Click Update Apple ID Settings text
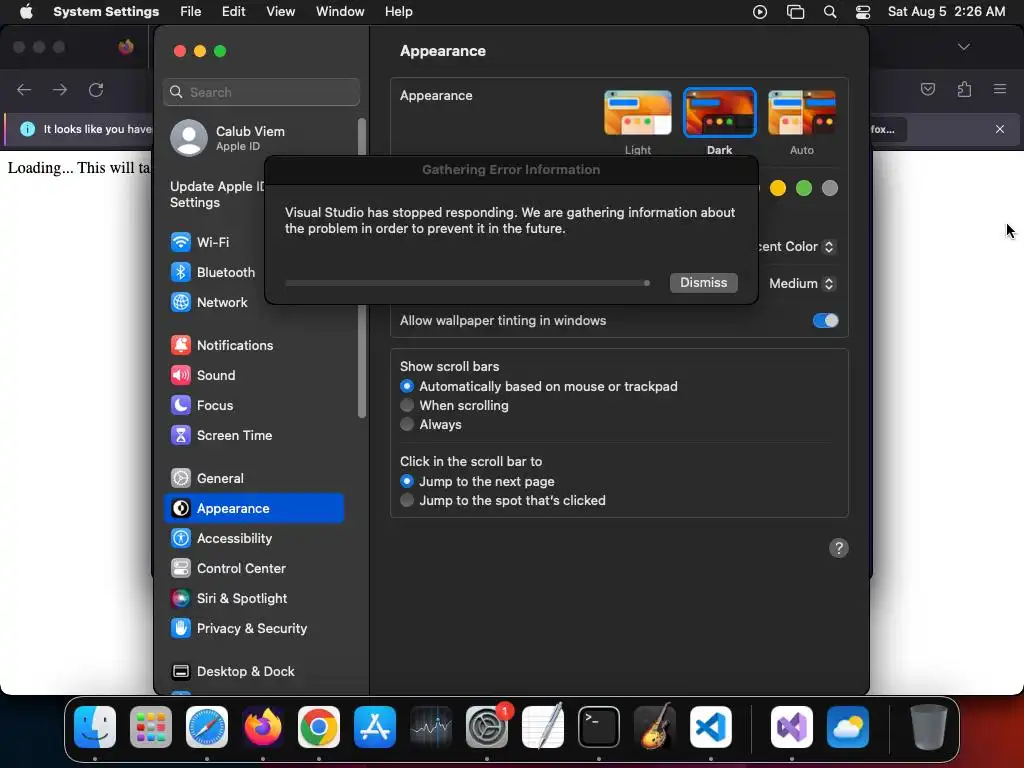 tap(217, 195)
